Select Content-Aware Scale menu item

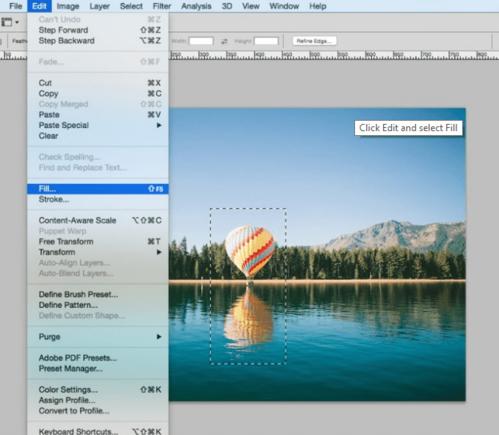98,220
